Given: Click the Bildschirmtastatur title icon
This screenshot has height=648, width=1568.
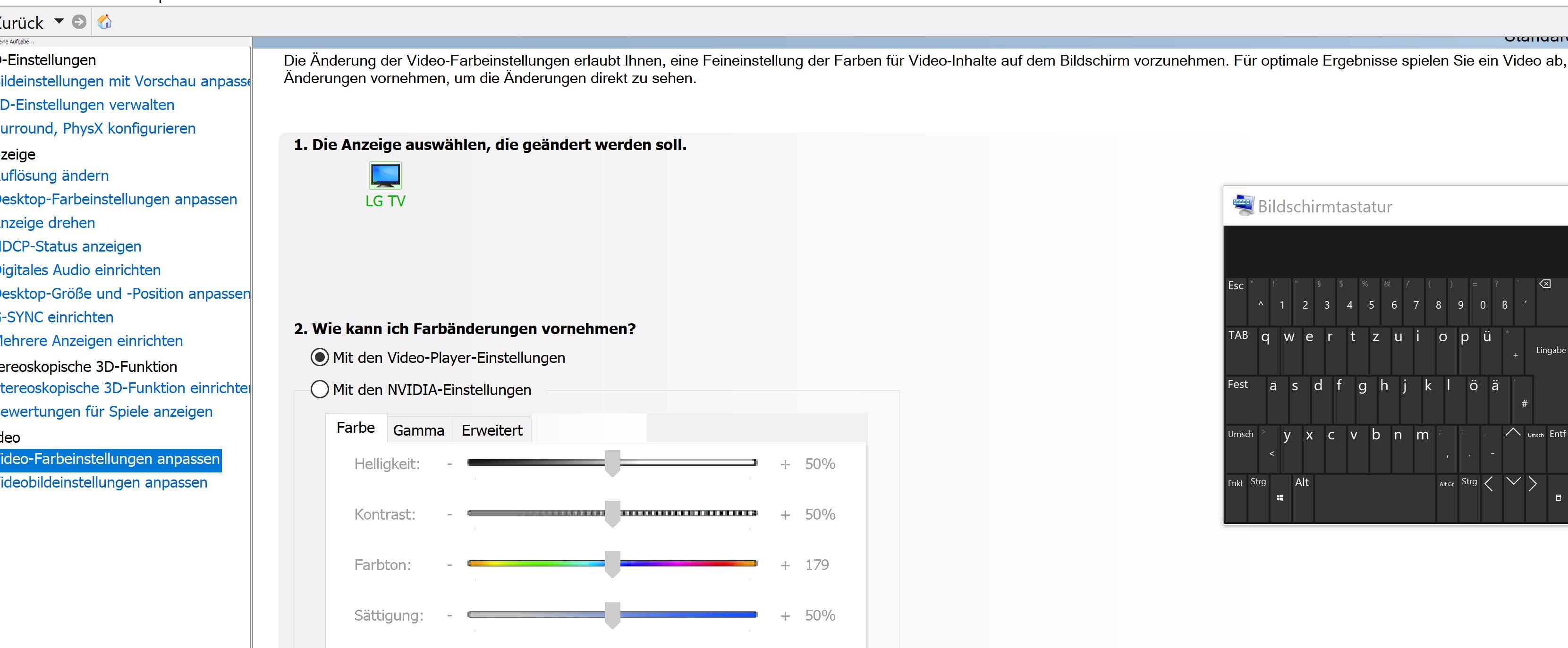Looking at the screenshot, I should pos(1242,206).
